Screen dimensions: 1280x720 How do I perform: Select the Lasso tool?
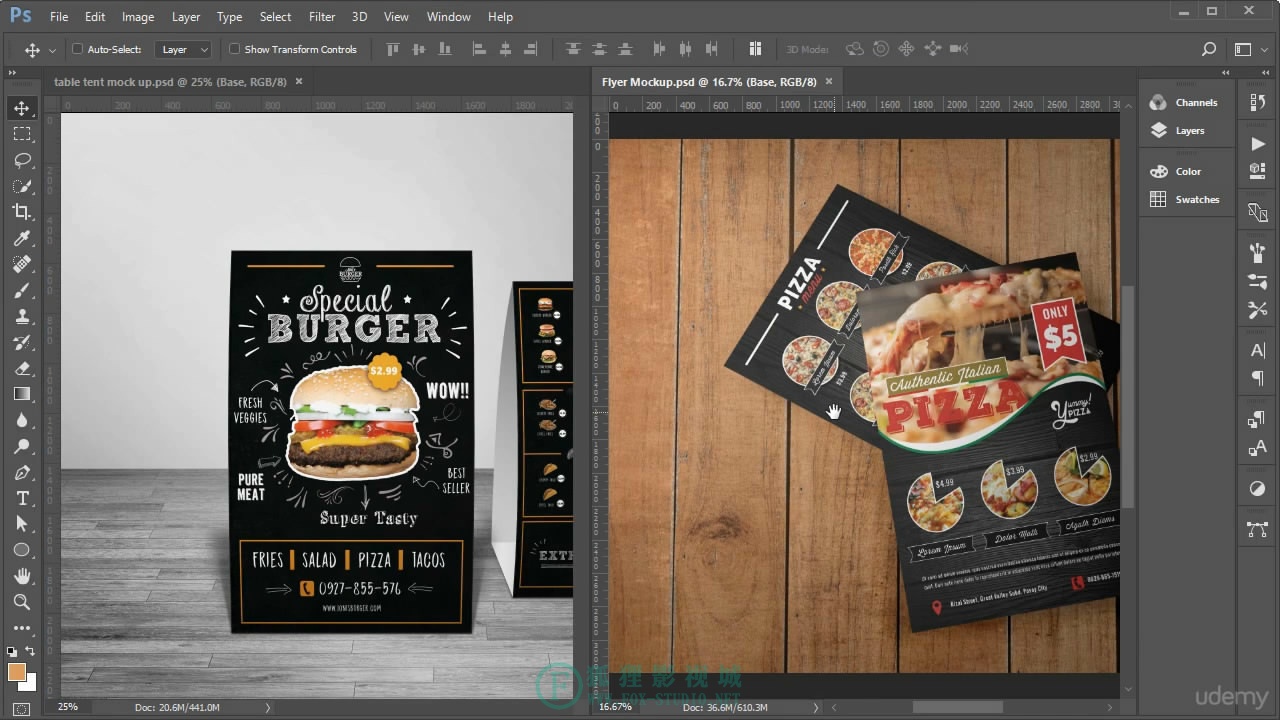(x=22, y=160)
